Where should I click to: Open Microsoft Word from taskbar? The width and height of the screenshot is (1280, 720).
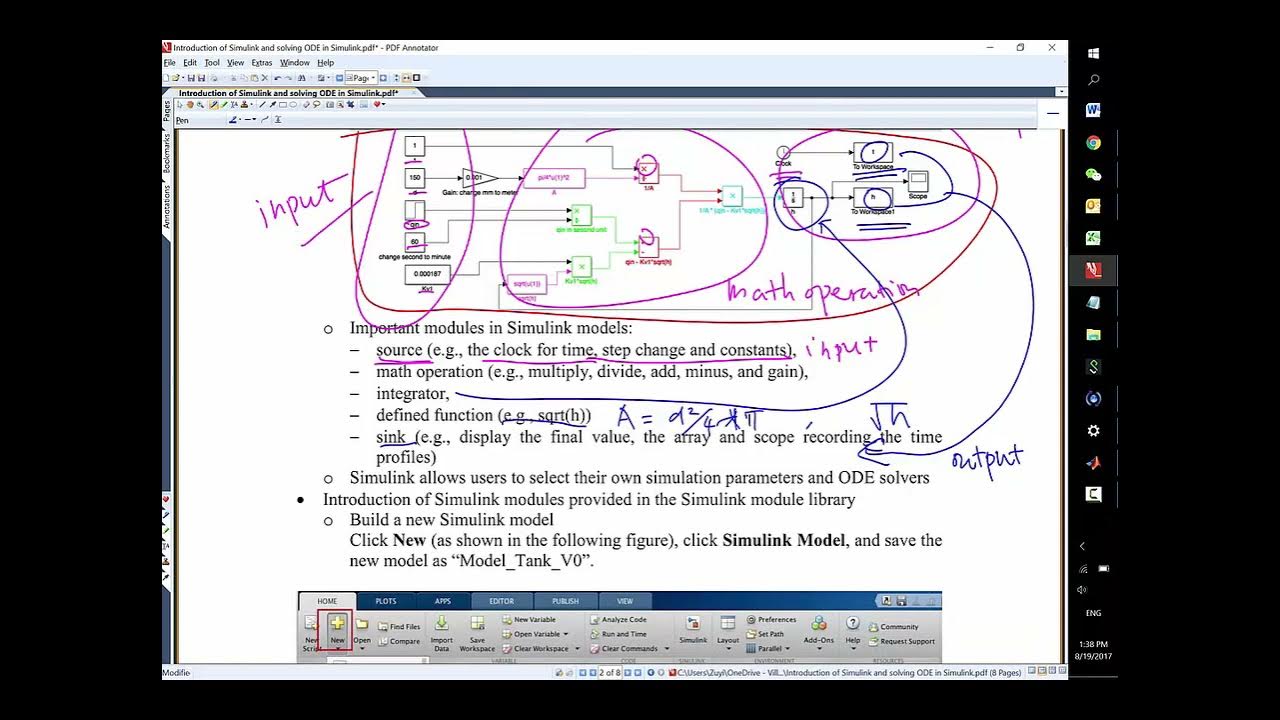pos(1093,110)
